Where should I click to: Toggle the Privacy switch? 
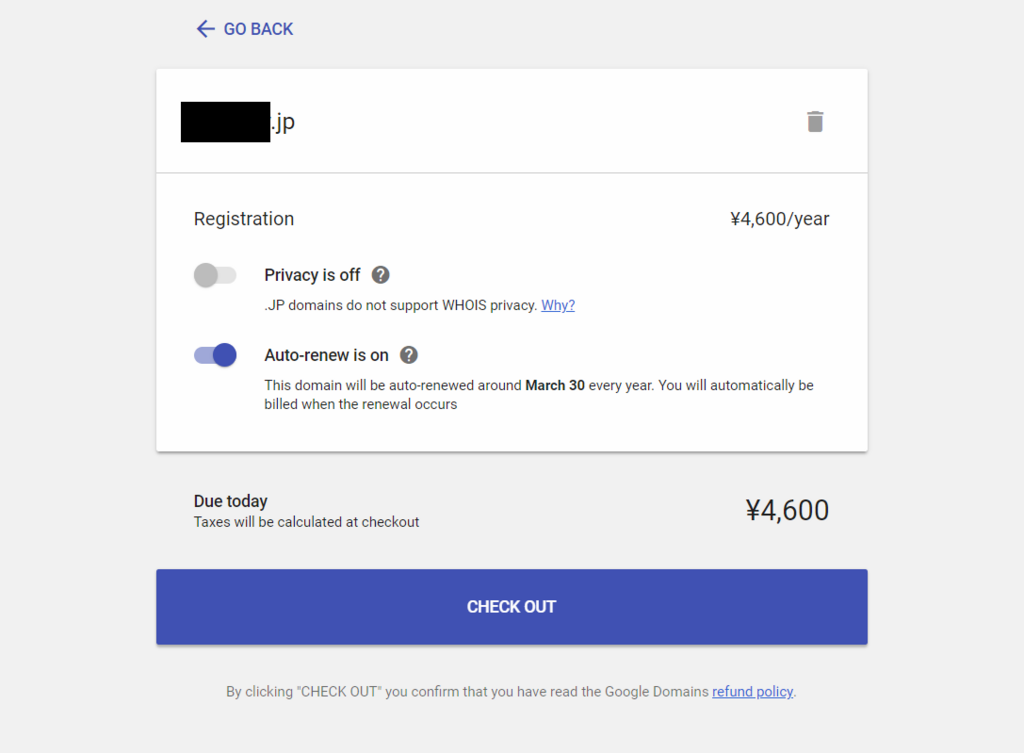[215, 275]
